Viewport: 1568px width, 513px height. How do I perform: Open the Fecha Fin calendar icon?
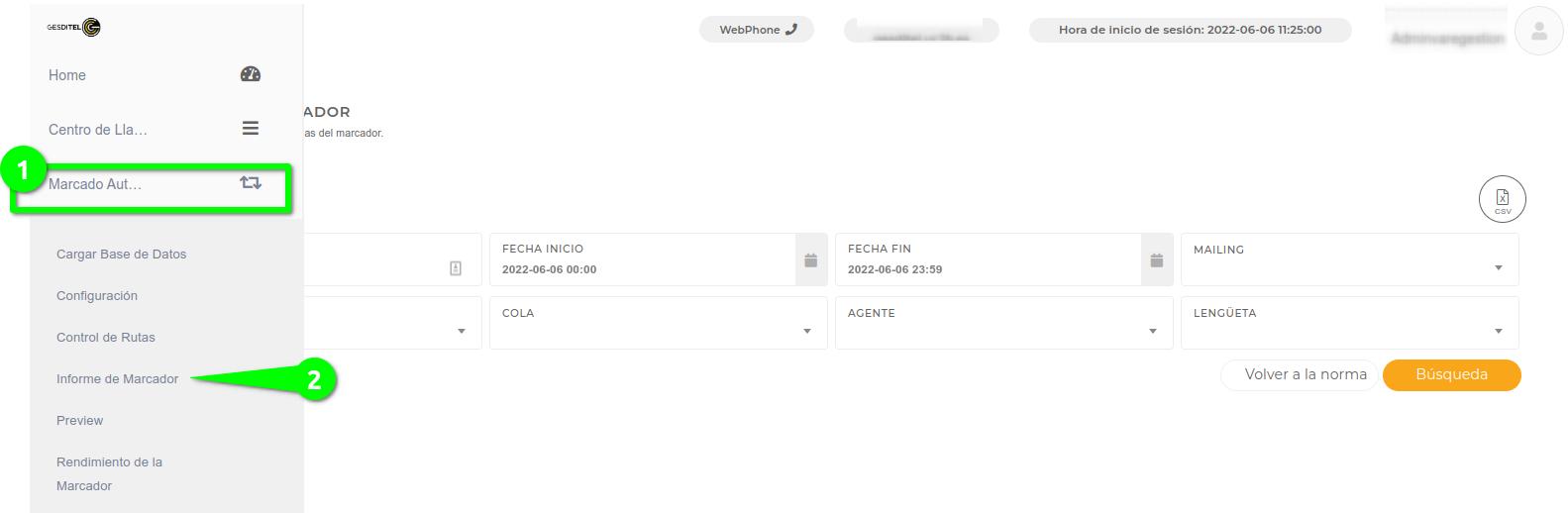coord(1157,260)
